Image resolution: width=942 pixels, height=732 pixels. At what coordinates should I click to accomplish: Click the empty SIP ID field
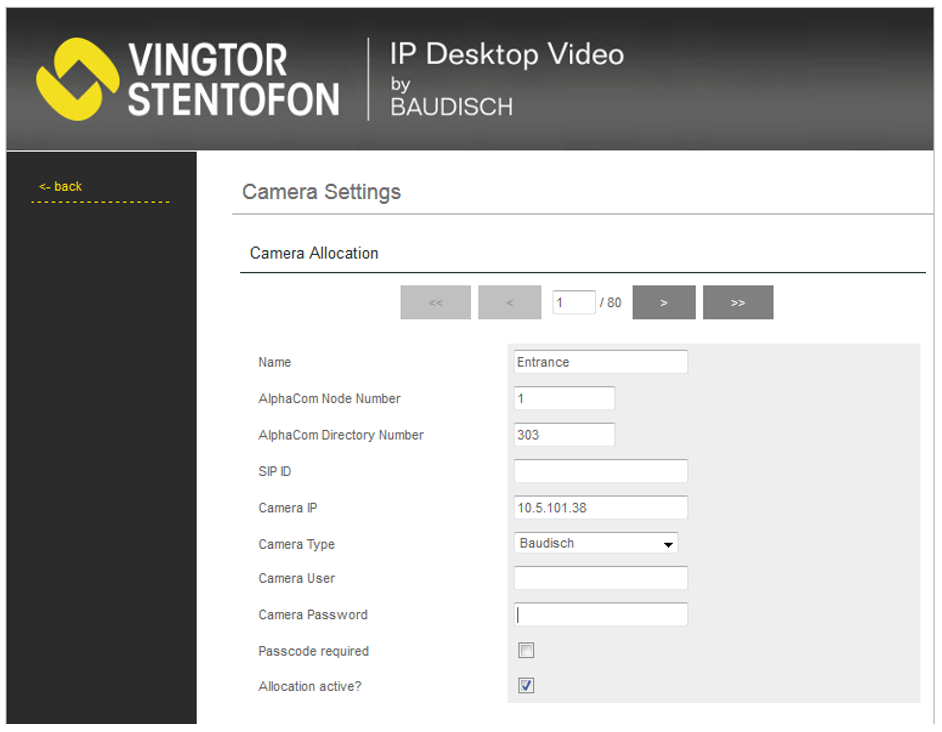pos(601,471)
